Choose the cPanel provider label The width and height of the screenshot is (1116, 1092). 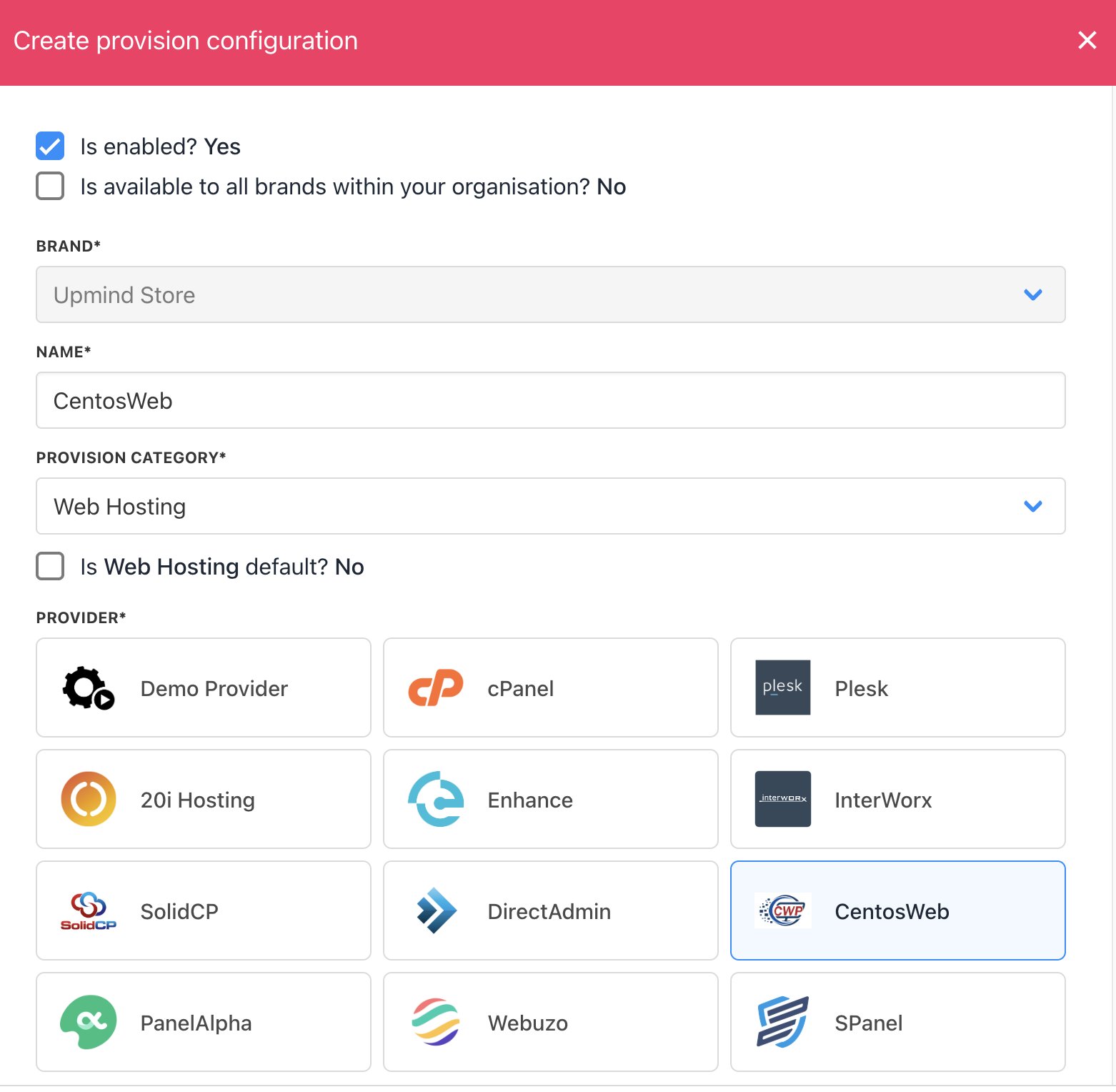coord(521,688)
